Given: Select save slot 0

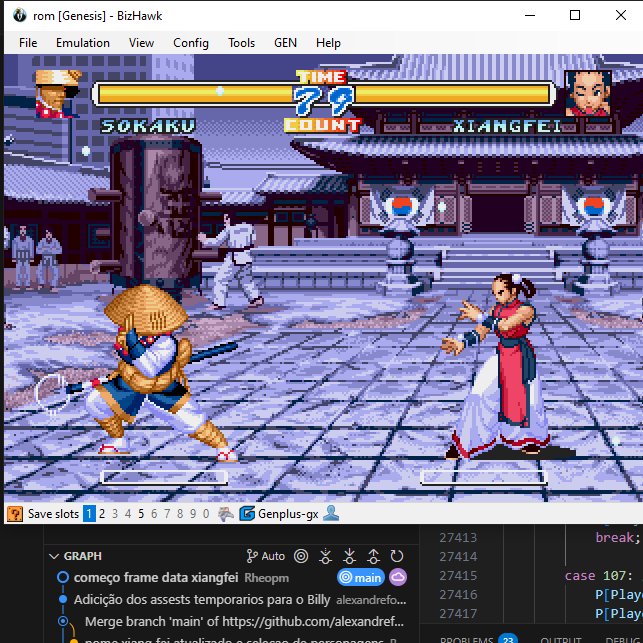Looking at the screenshot, I should tap(206, 514).
